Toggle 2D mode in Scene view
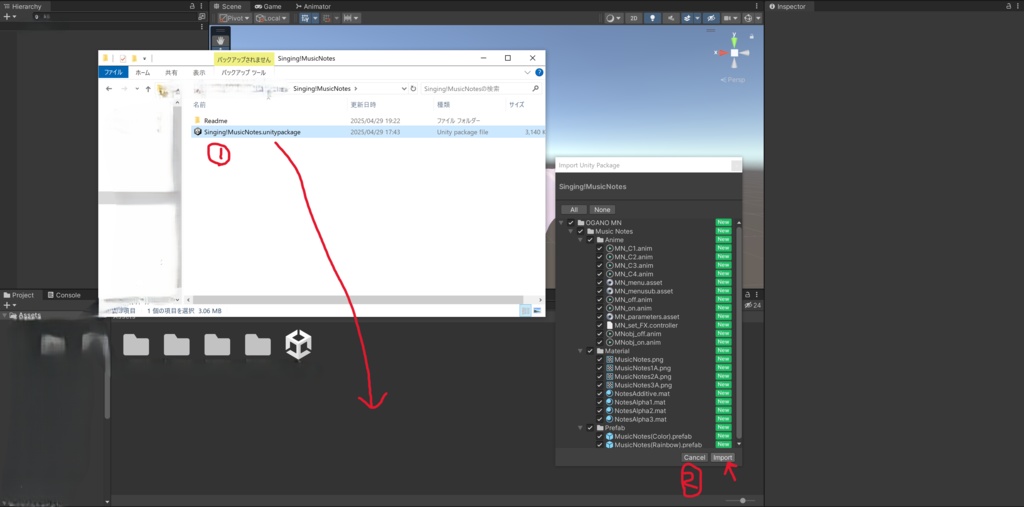Image resolution: width=1024 pixels, height=507 pixels. [633, 18]
